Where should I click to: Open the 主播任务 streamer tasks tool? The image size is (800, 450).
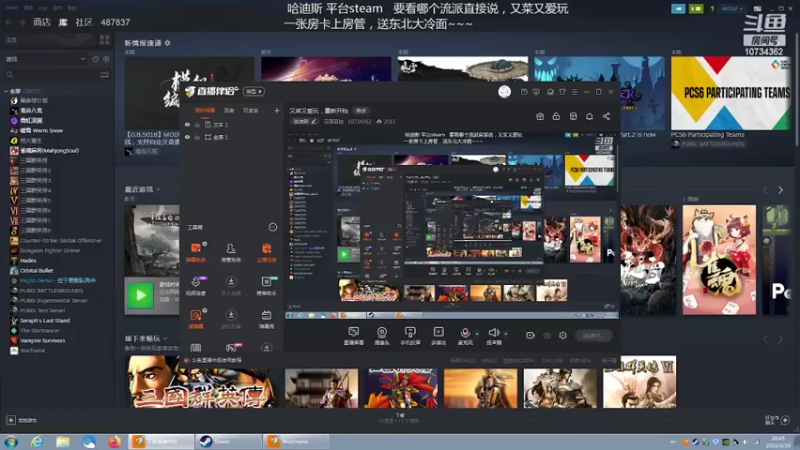266,252
